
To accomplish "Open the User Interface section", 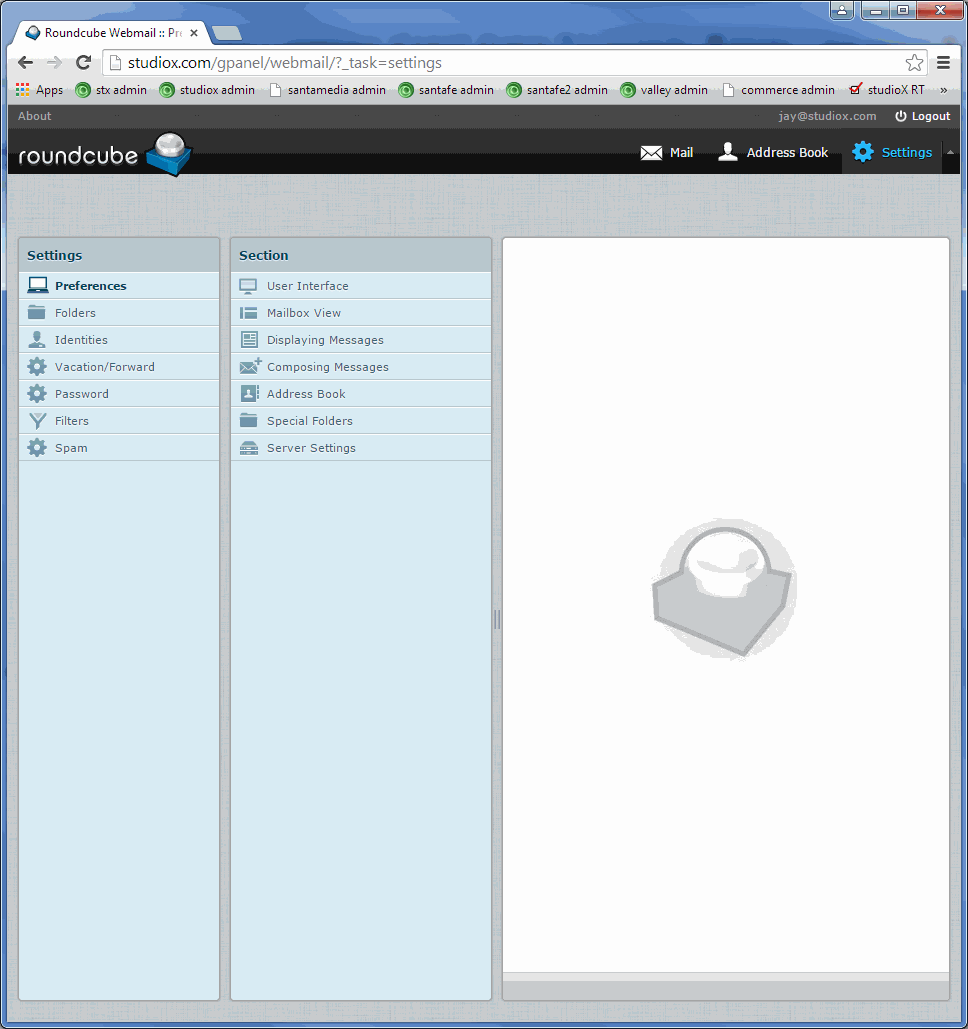I will pyautogui.click(x=307, y=286).
